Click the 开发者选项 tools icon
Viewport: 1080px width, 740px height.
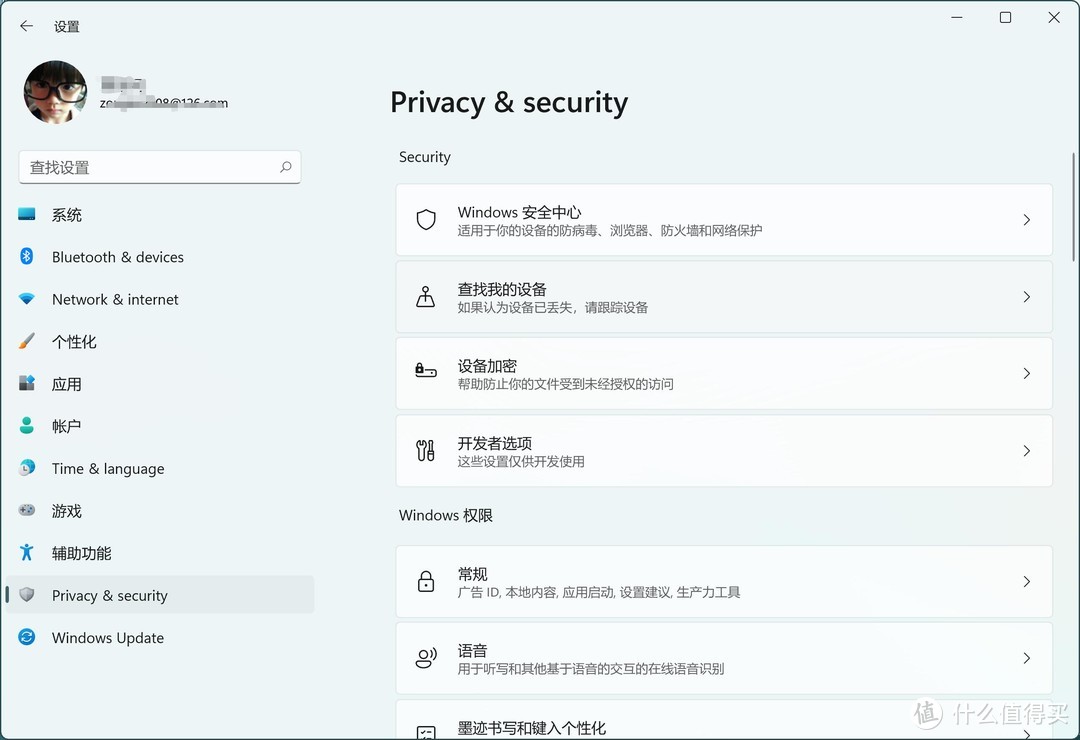[x=426, y=451]
